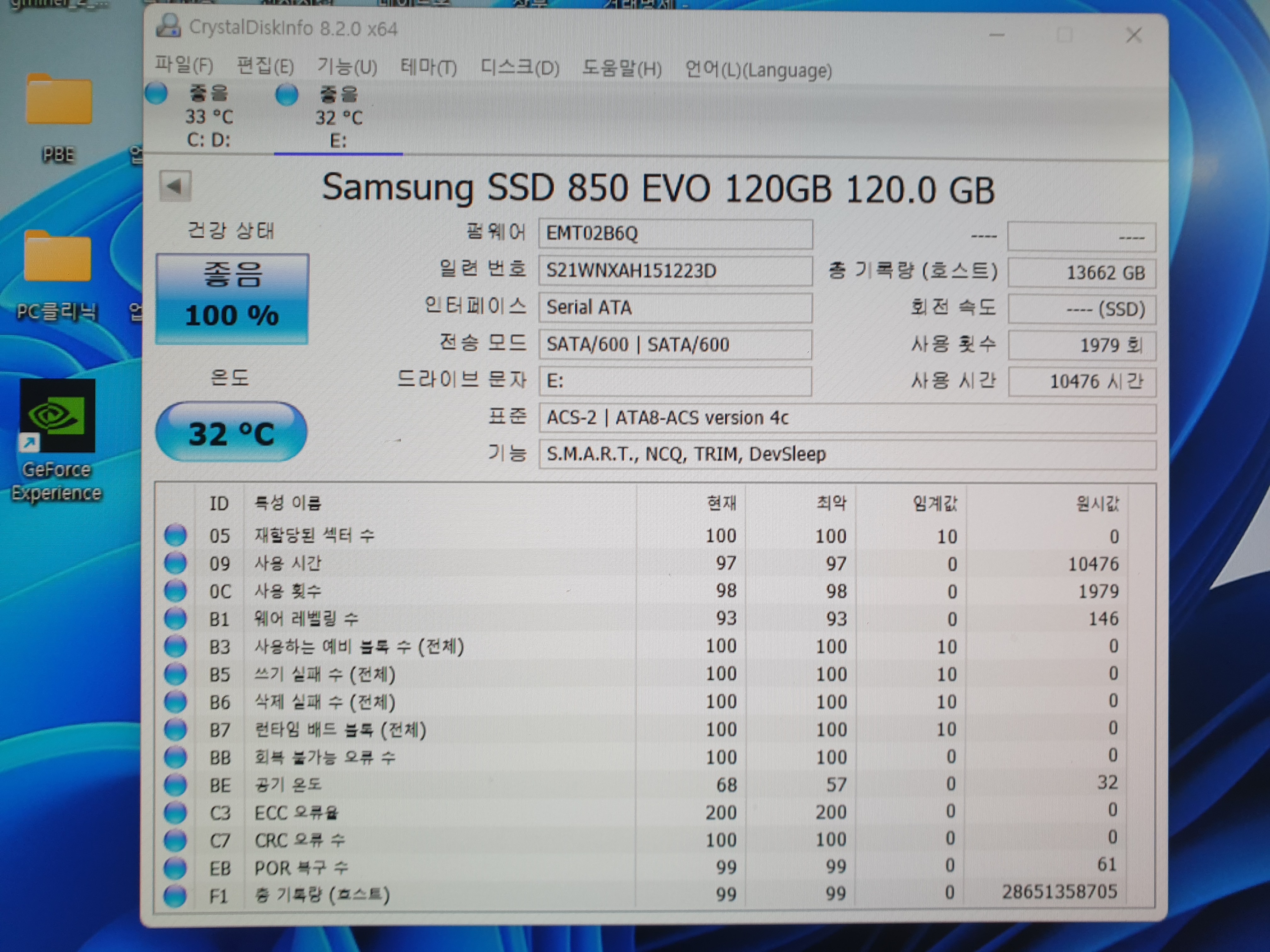Viewport: 1270px width, 952px height.
Task: Click the status icon of row 0C
Action: coord(175,591)
